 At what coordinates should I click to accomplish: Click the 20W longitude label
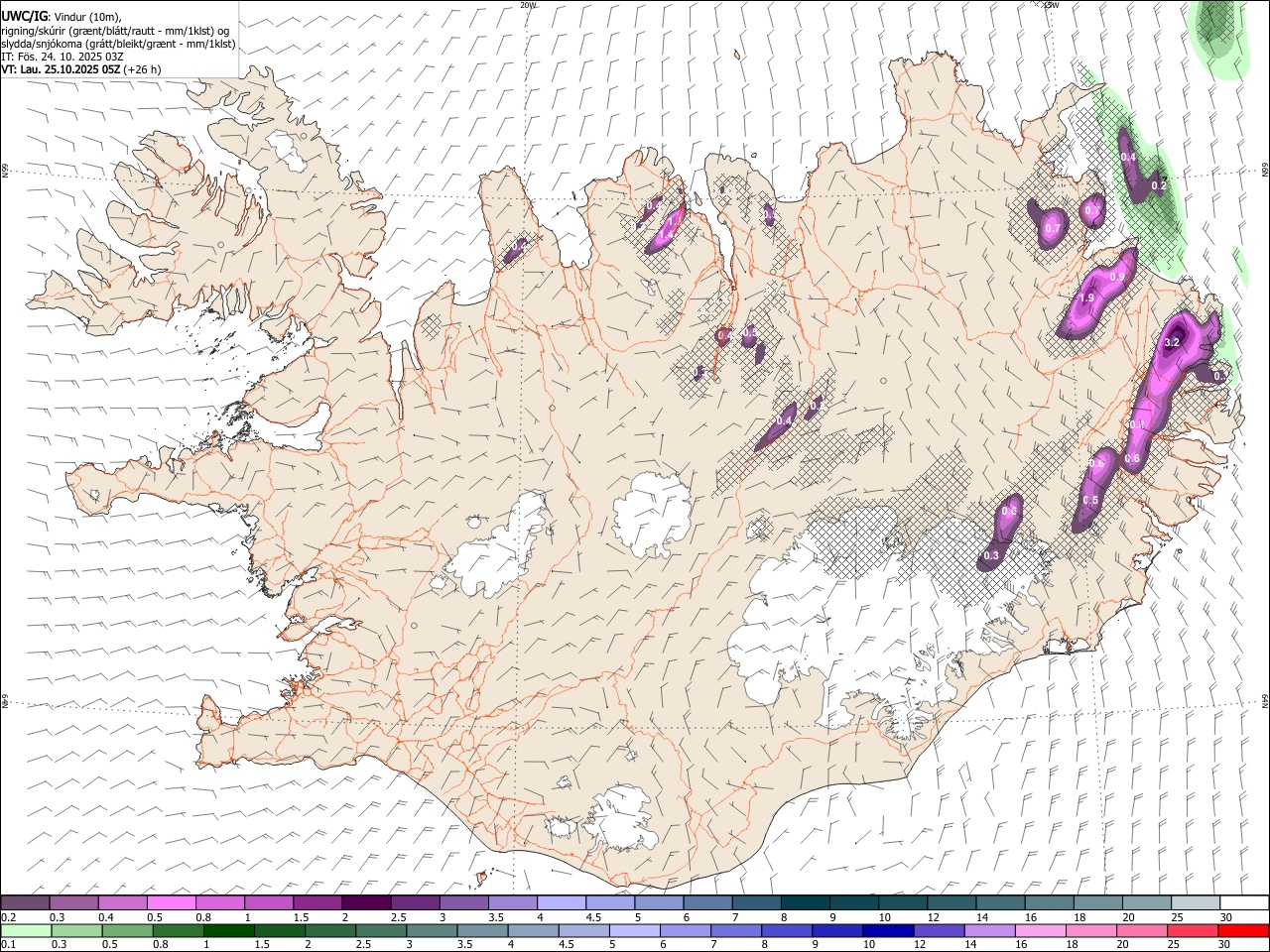[x=527, y=5]
